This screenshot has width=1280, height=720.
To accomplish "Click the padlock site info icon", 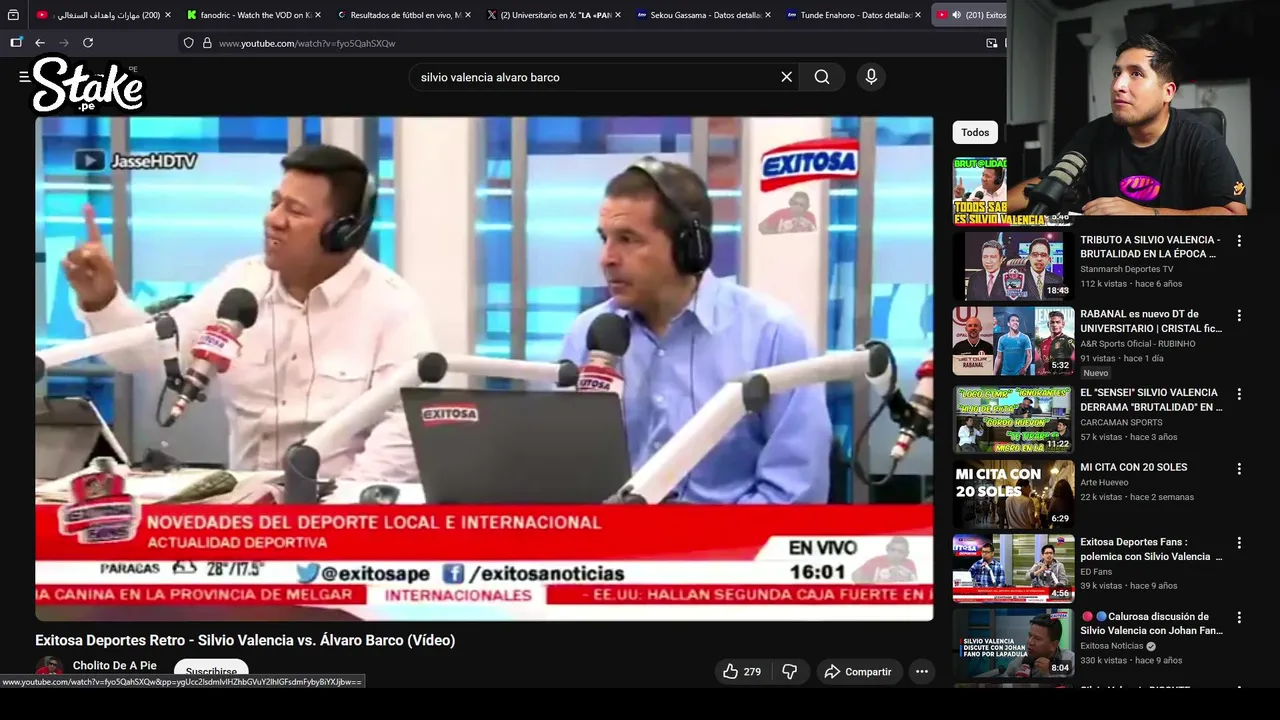I will click(x=207, y=43).
